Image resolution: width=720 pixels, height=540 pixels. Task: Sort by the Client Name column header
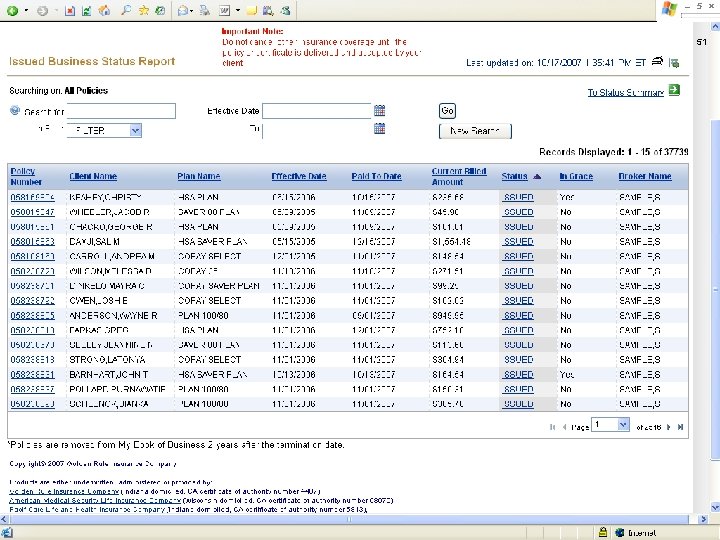tap(93, 176)
